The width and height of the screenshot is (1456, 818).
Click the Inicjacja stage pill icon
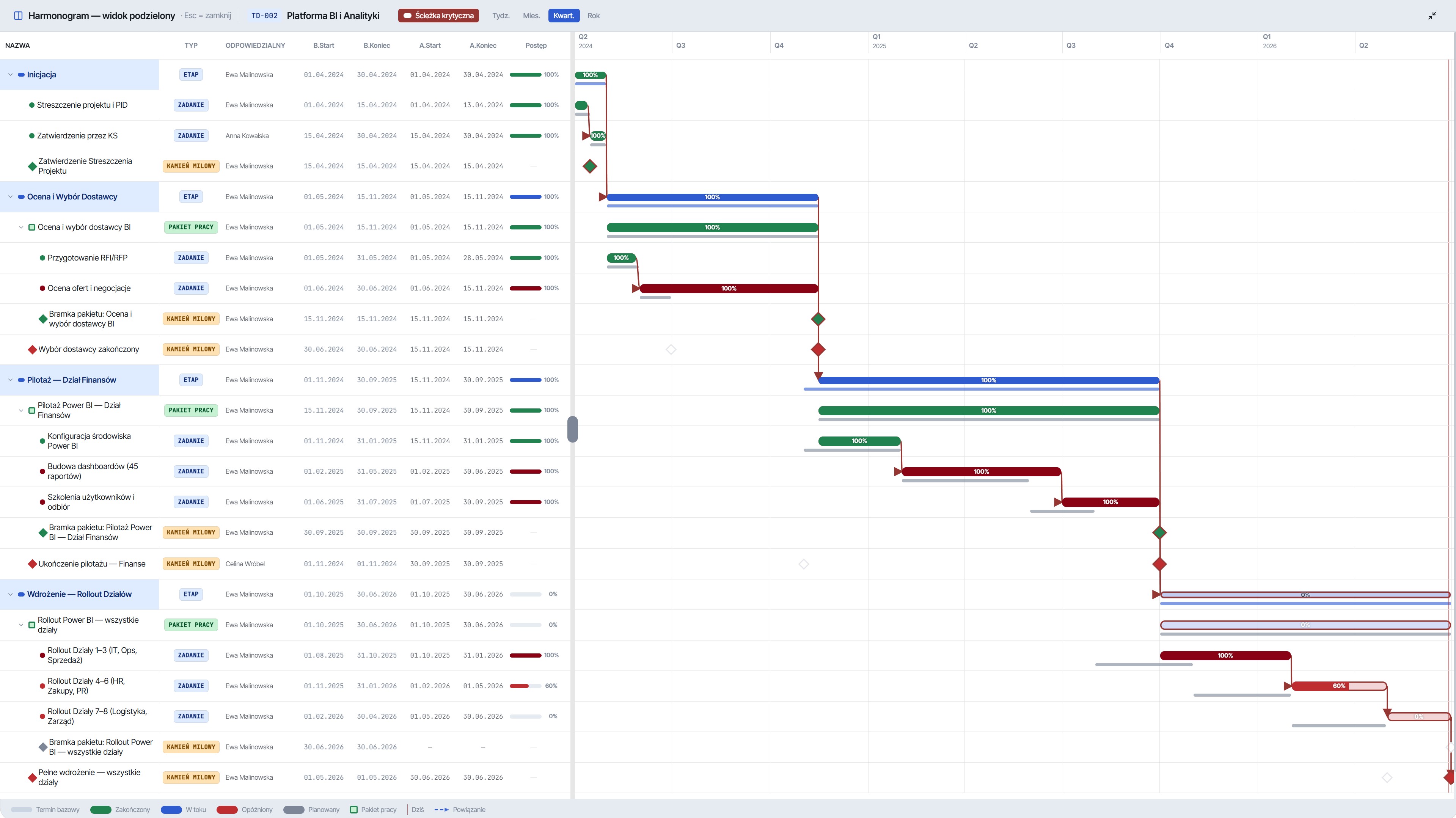point(21,75)
